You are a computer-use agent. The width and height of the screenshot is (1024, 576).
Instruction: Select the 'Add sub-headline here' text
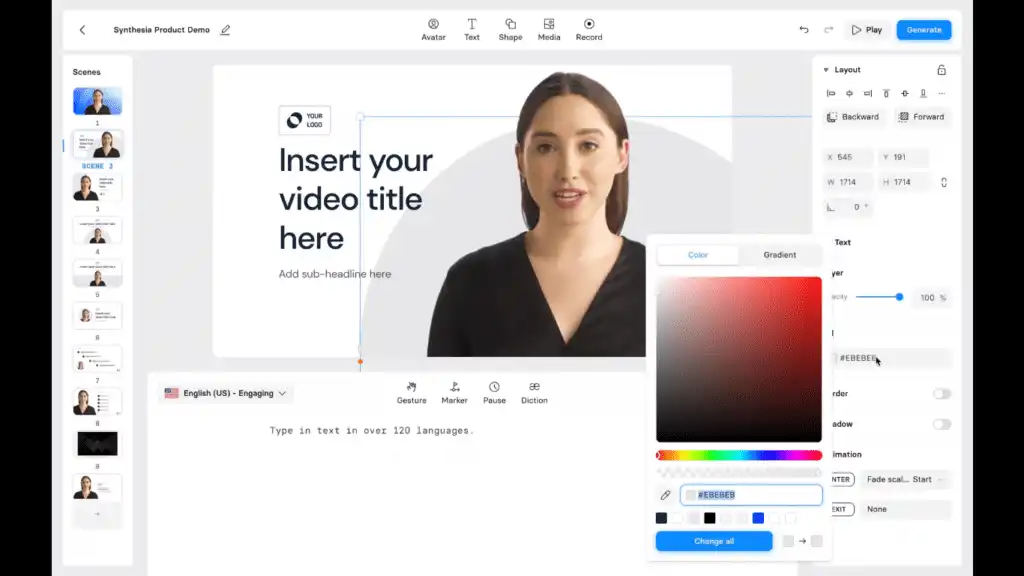coord(335,274)
